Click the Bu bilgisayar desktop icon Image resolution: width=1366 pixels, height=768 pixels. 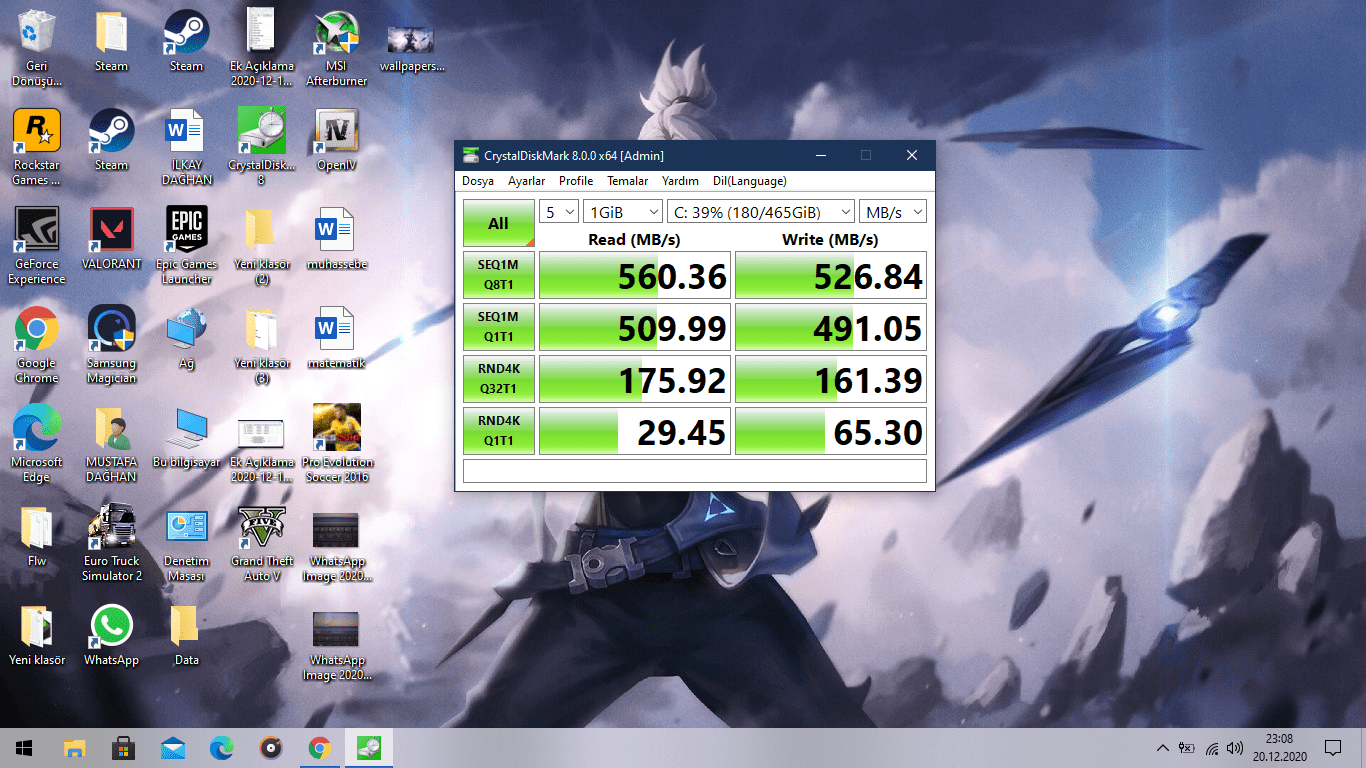click(x=187, y=437)
